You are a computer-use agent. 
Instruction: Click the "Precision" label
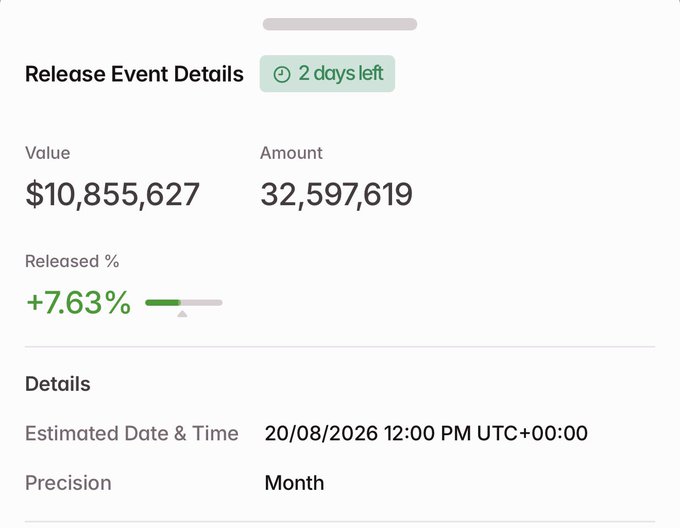tap(68, 483)
